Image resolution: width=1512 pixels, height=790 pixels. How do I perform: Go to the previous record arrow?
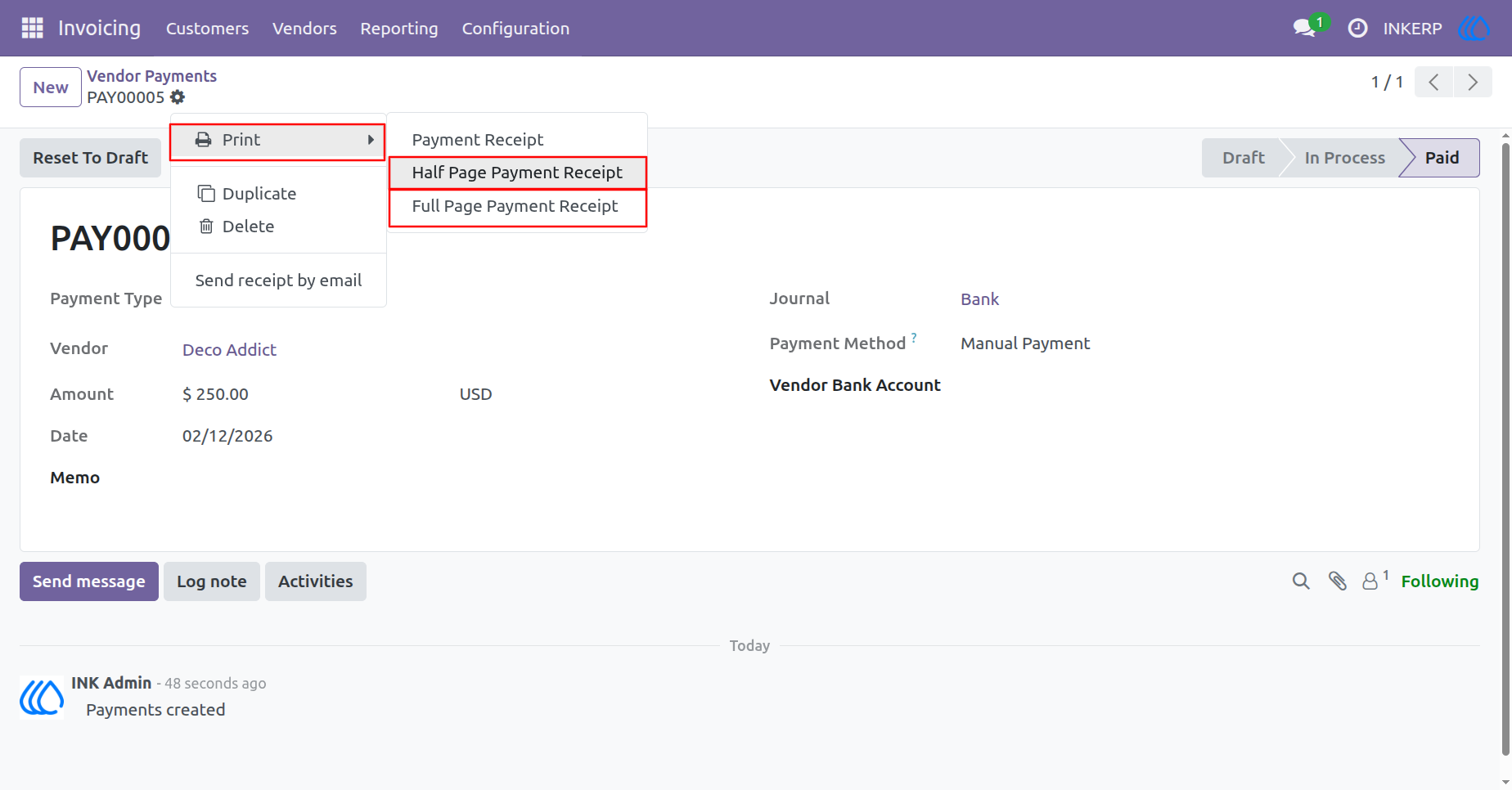[1433, 83]
